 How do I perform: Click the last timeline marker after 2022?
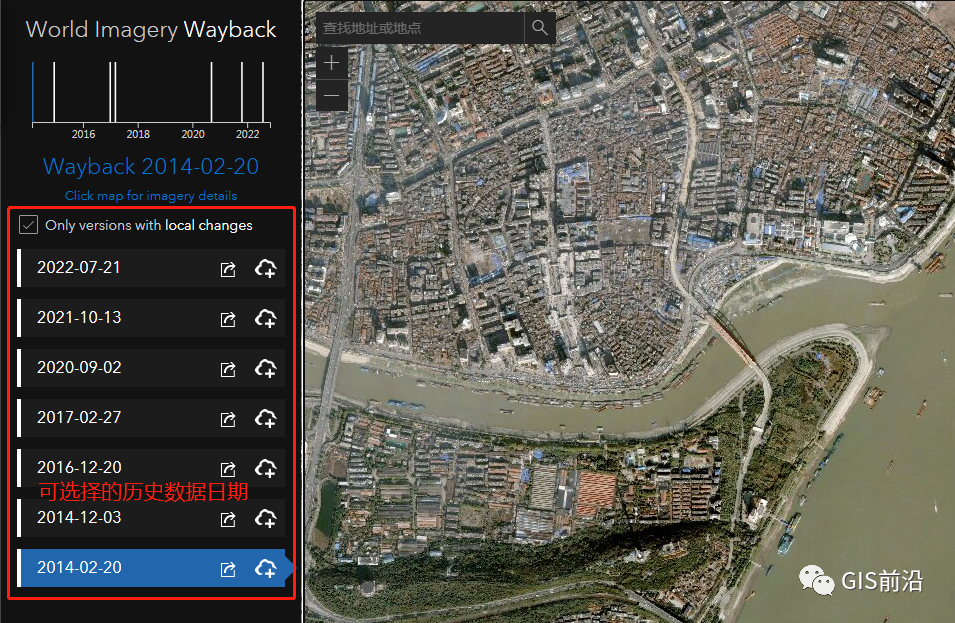(263, 92)
